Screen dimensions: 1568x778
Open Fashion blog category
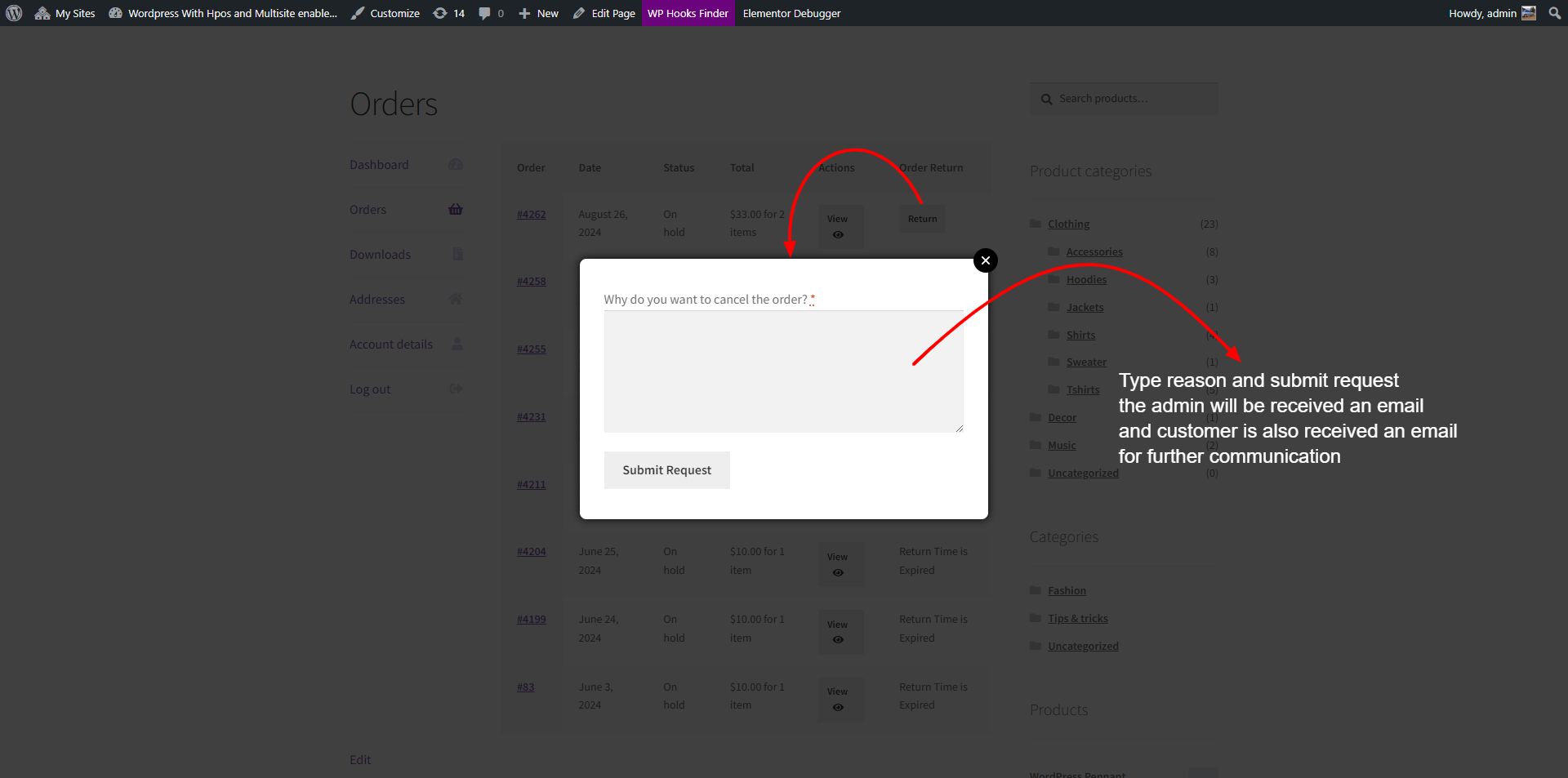tap(1067, 591)
